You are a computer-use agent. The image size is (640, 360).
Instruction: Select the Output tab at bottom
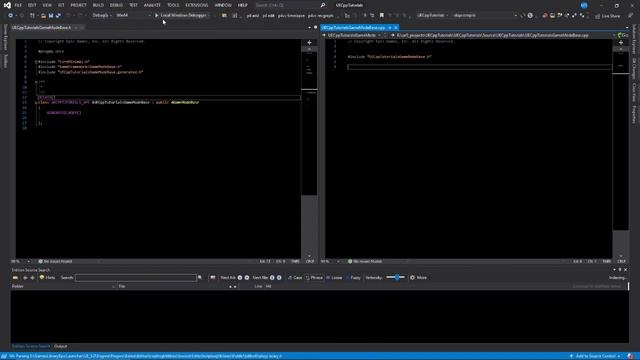[x=60, y=346]
